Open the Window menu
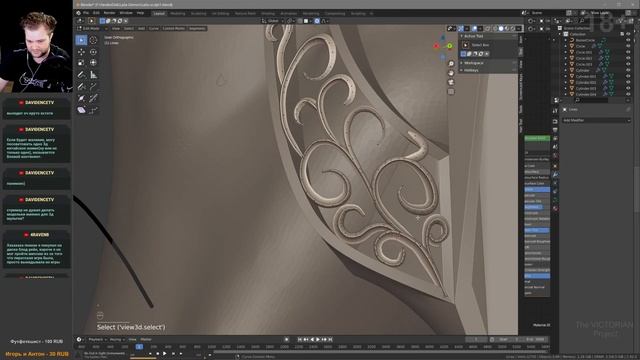640x360 pixels. (x=126, y=13)
